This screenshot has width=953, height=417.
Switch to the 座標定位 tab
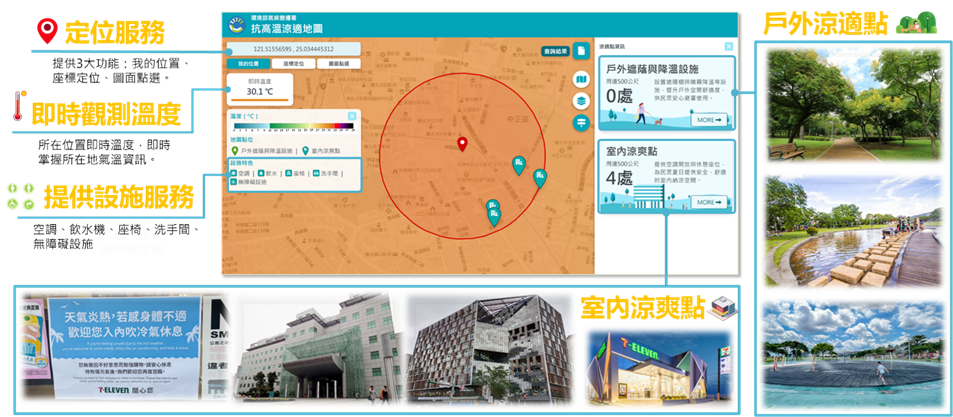coord(293,64)
